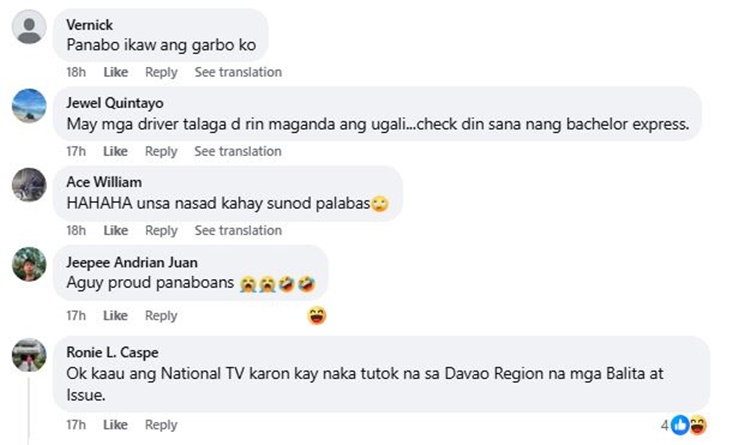This screenshot has width=750, height=445.
Task: Like Ronie L. Caspe's comment
Action: pos(115,425)
